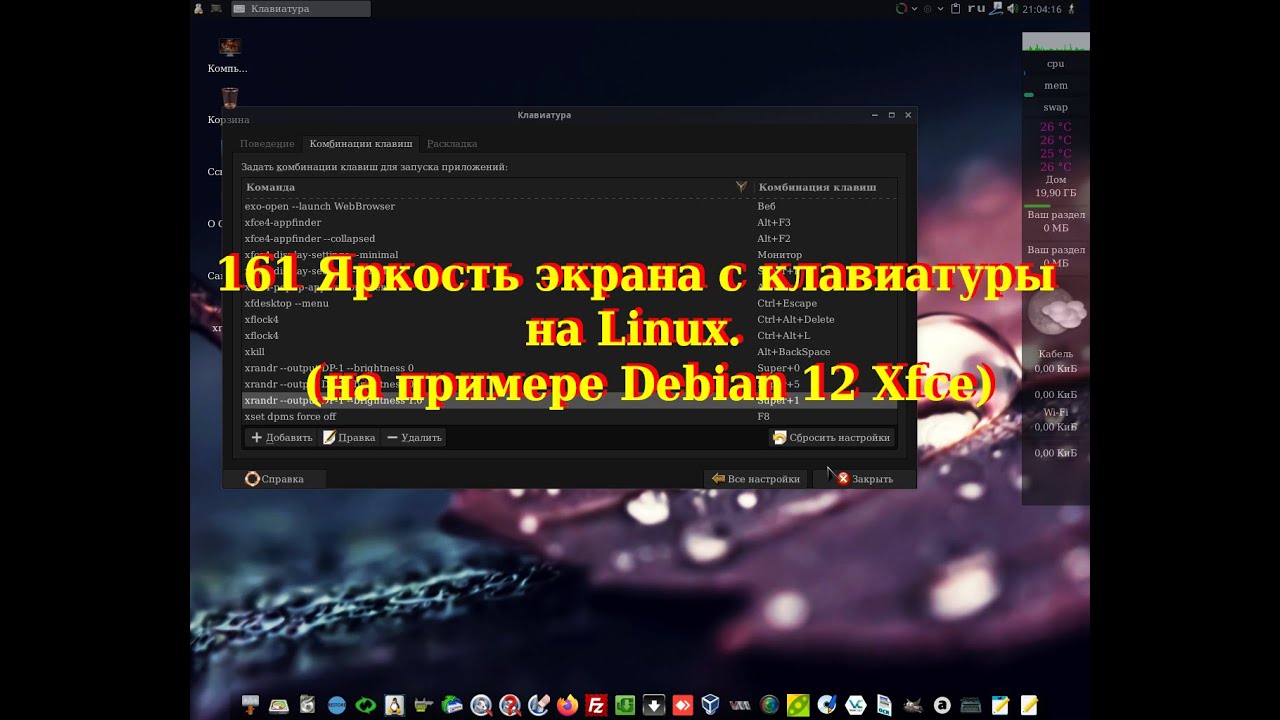This screenshot has height=720, width=1280.
Task: Open the blue Restore dock icon
Action: coord(336,705)
